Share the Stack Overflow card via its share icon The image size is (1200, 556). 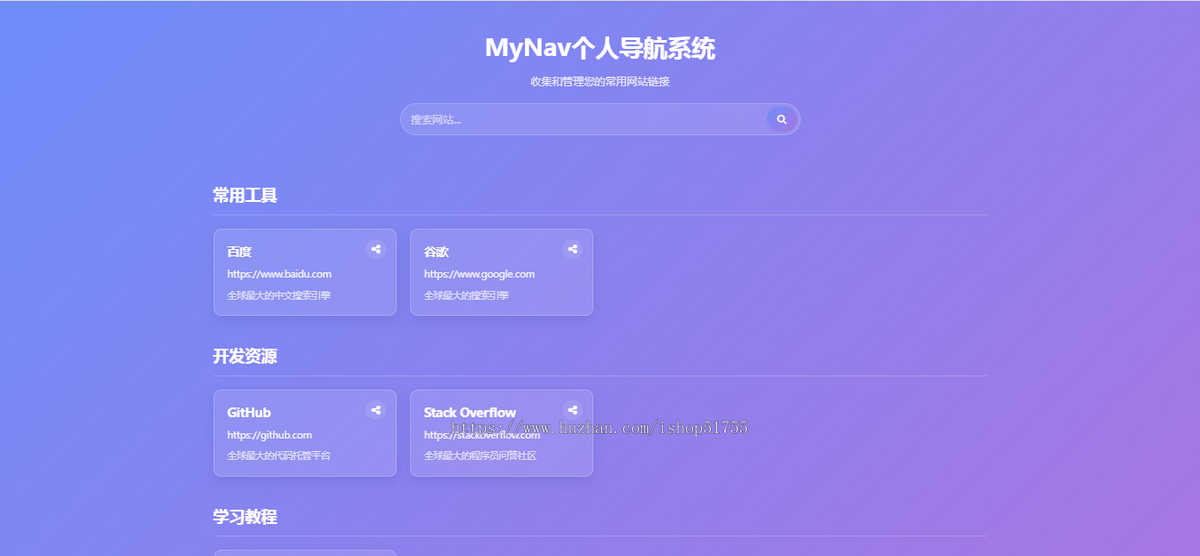pyautogui.click(x=572, y=410)
